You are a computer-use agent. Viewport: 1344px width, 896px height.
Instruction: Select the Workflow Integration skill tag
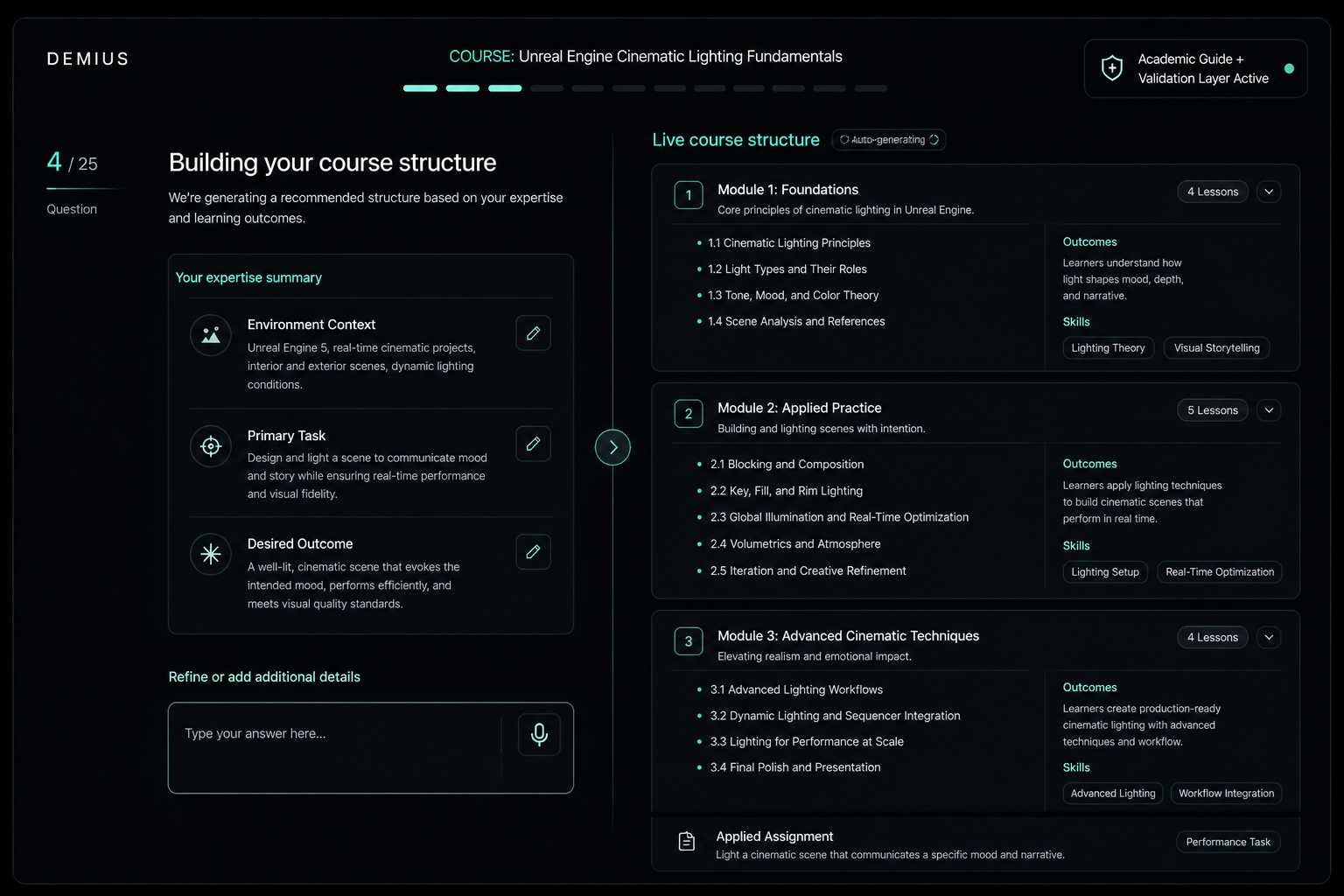click(1226, 793)
